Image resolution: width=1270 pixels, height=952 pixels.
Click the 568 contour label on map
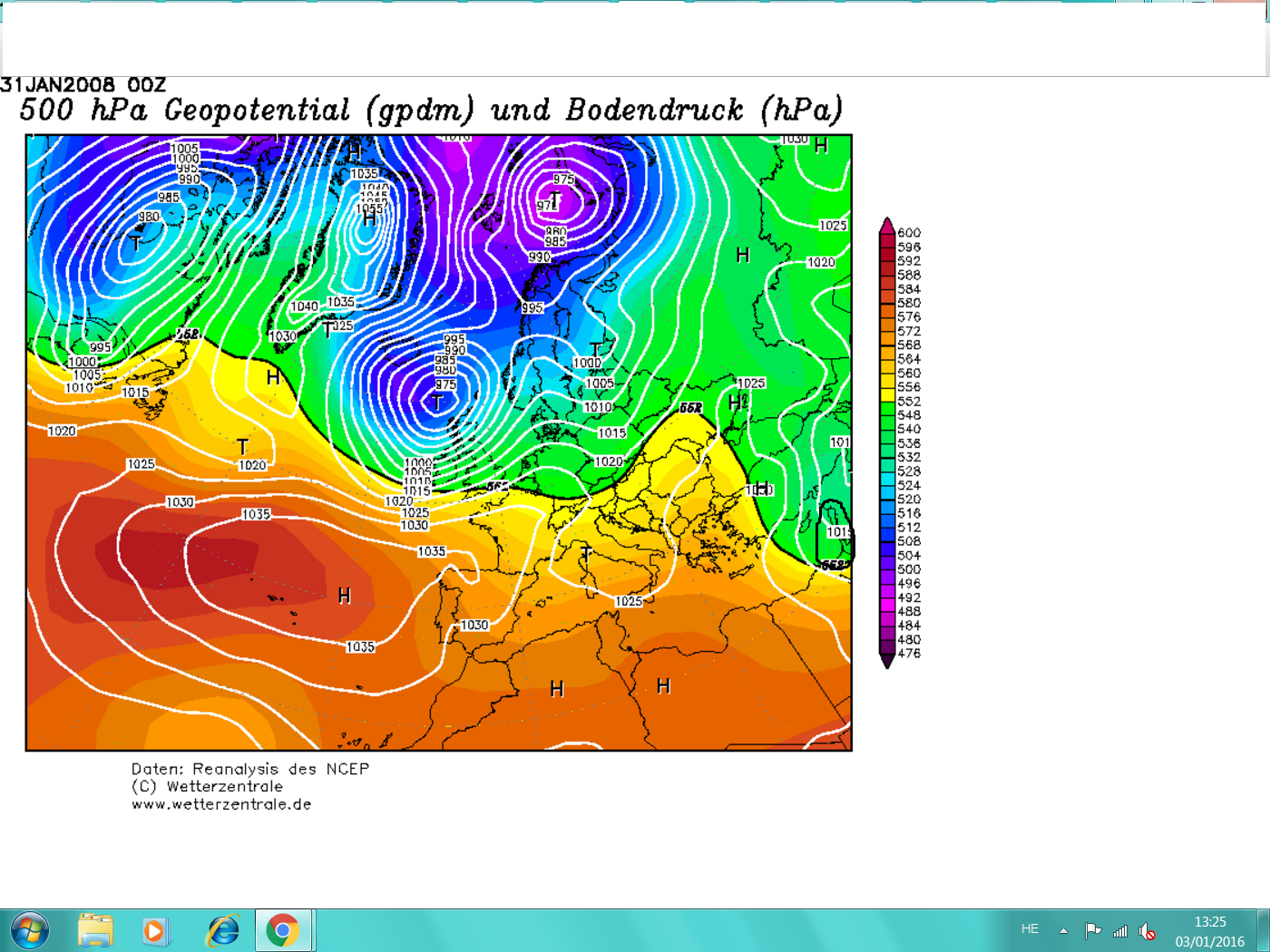(188, 334)
